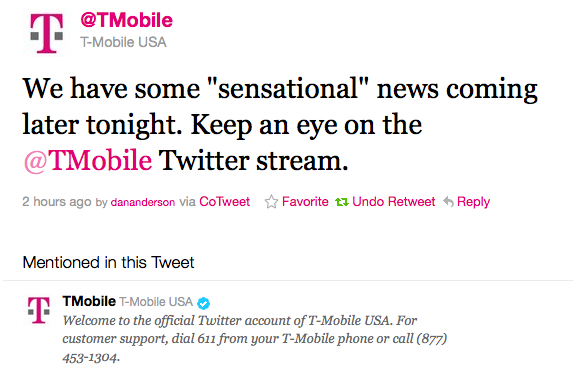Click the main tweet message text
The width and height of the screenshot is (582, 377).
280,125
